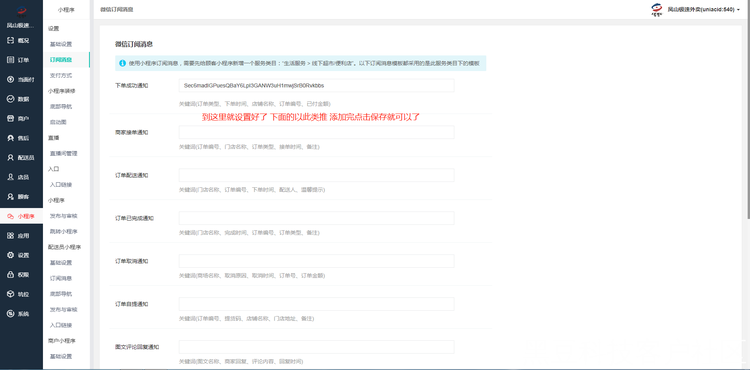Image resolution: width=750 pixels, height=370 pixels.
Task: Click the blue info icon in notice banner
Action: pyautogui.click(x=122, y=63)
